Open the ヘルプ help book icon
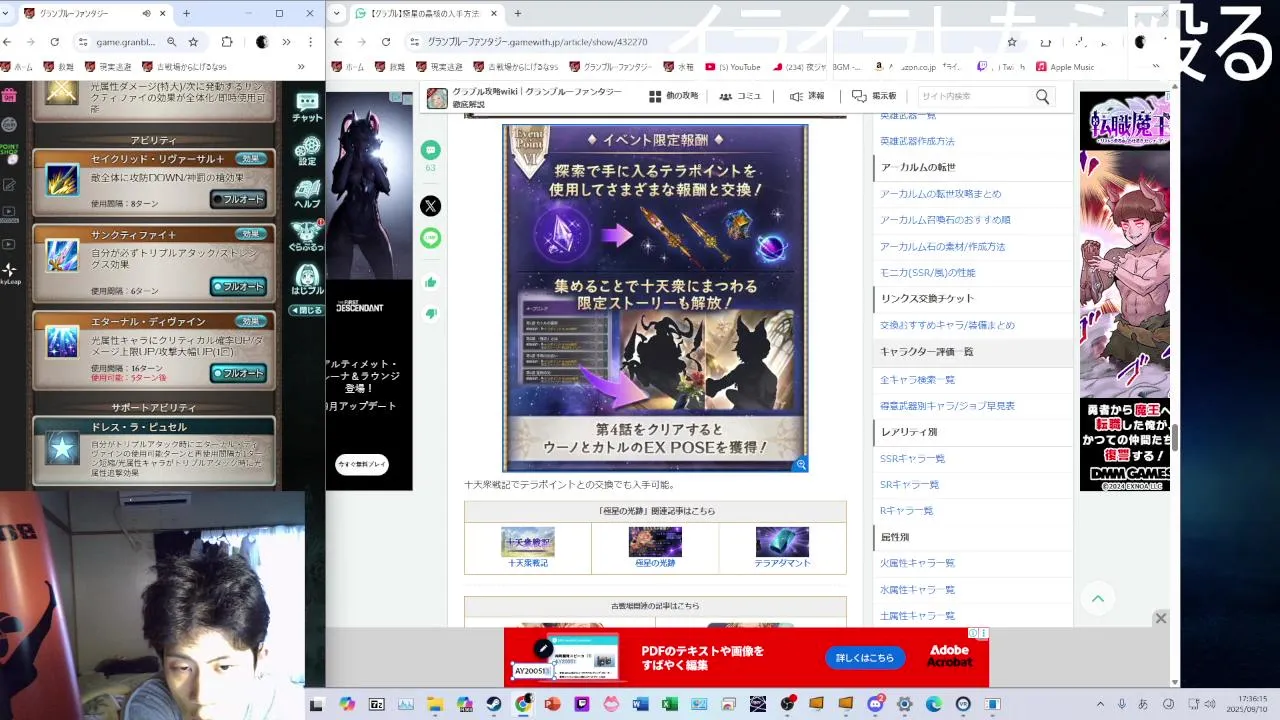1280x720 pixels. pyautogui.click(x=308, y=194)
